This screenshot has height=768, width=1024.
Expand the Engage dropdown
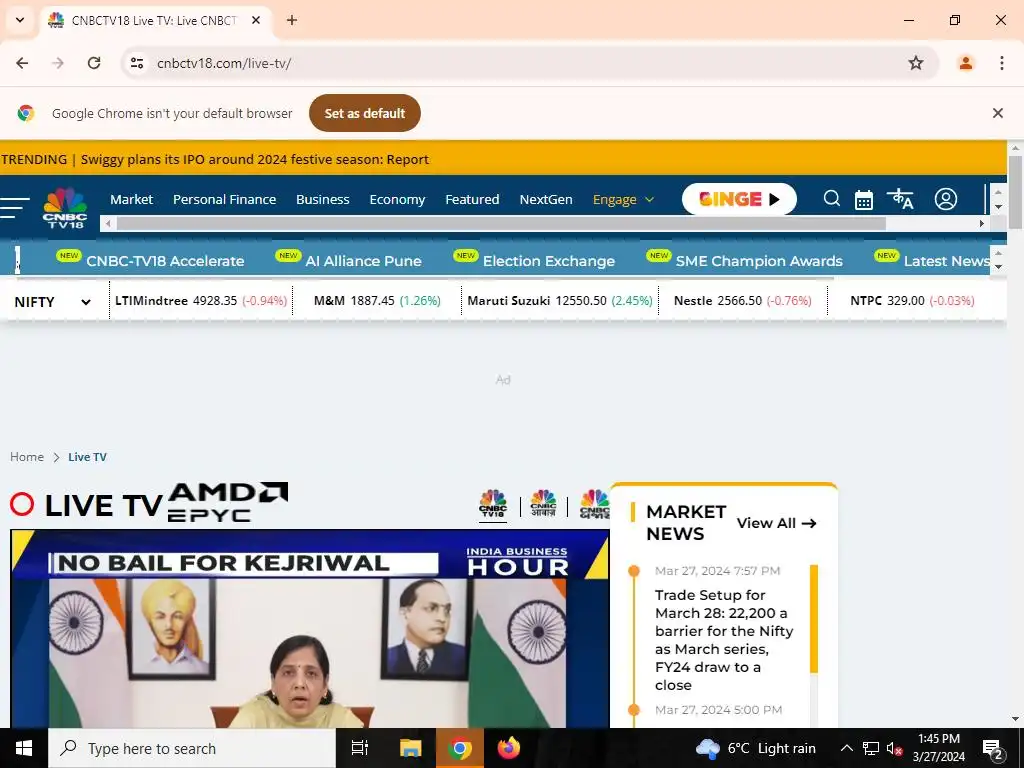click(623, 199)
